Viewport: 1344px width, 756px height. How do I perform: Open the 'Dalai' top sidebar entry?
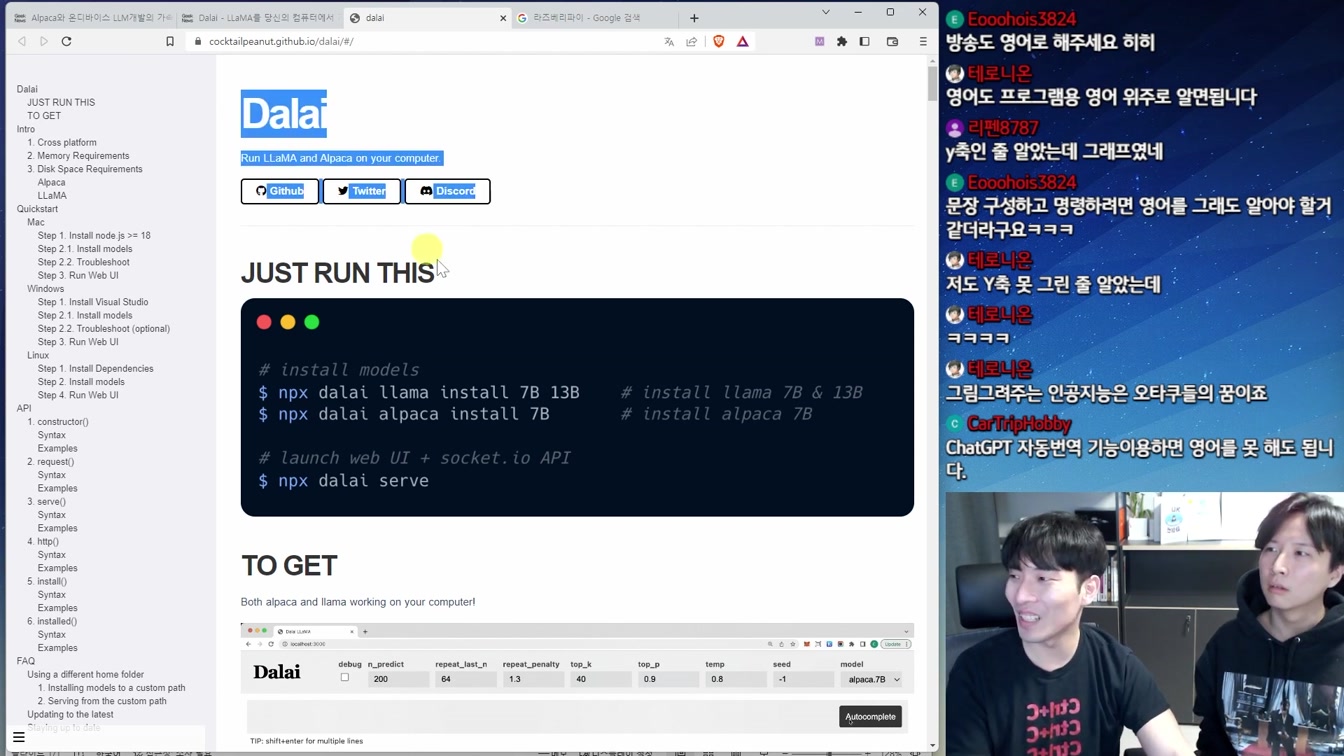27,89
